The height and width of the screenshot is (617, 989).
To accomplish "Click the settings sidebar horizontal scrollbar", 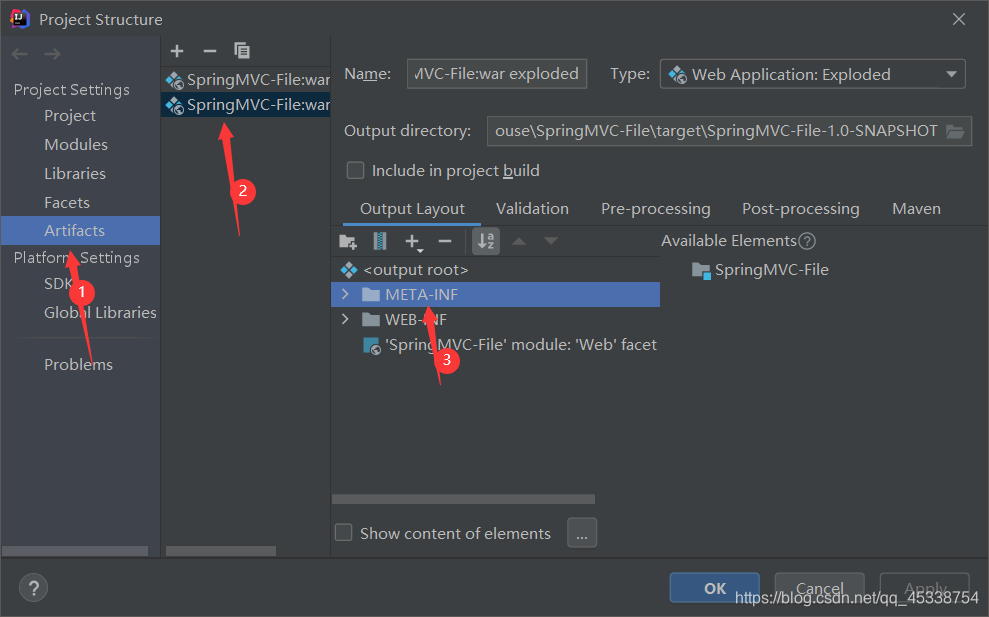I will pos(75,551).
